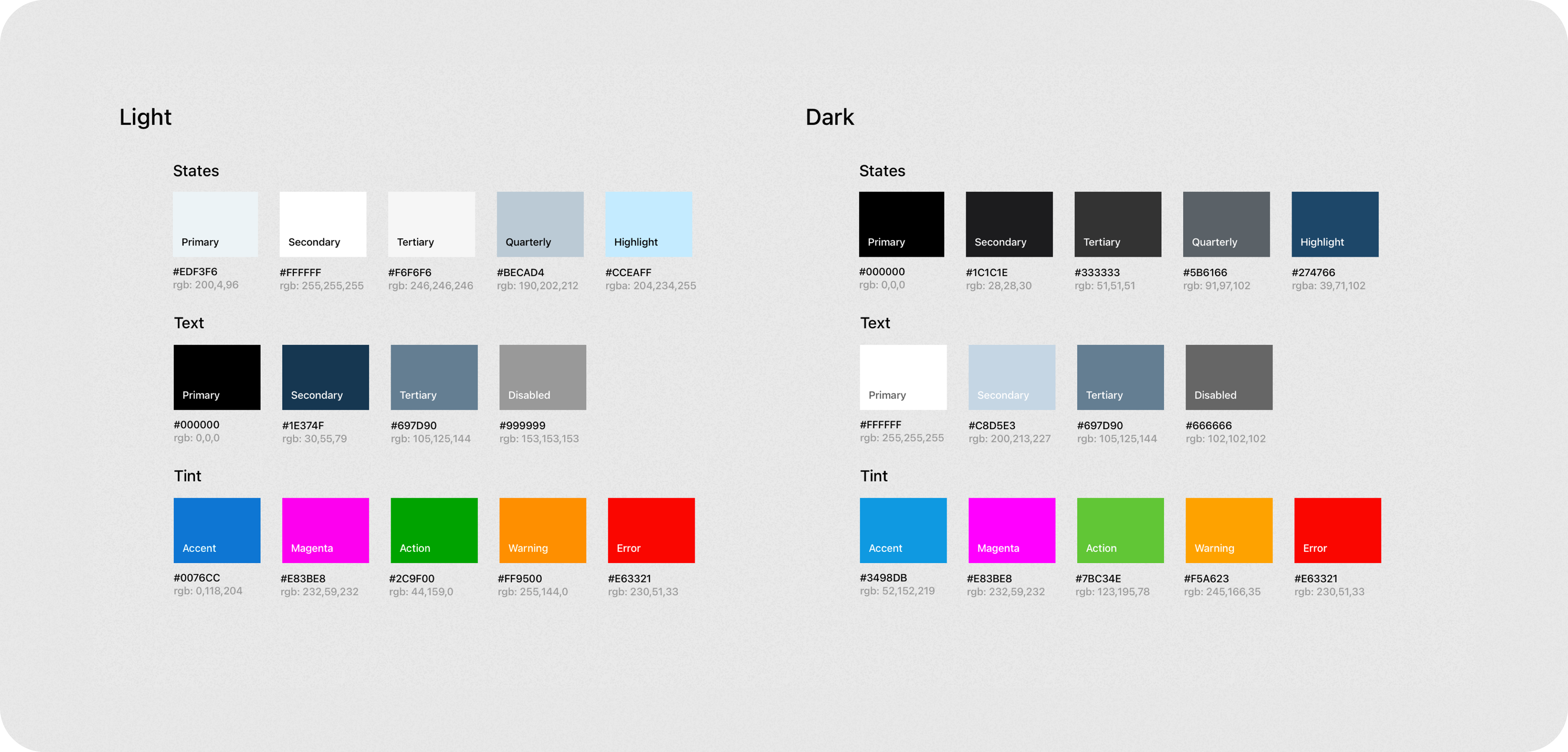Click Light Text Primary black swatch
Screen dimensions: 1568x752
tap(217, 377)
